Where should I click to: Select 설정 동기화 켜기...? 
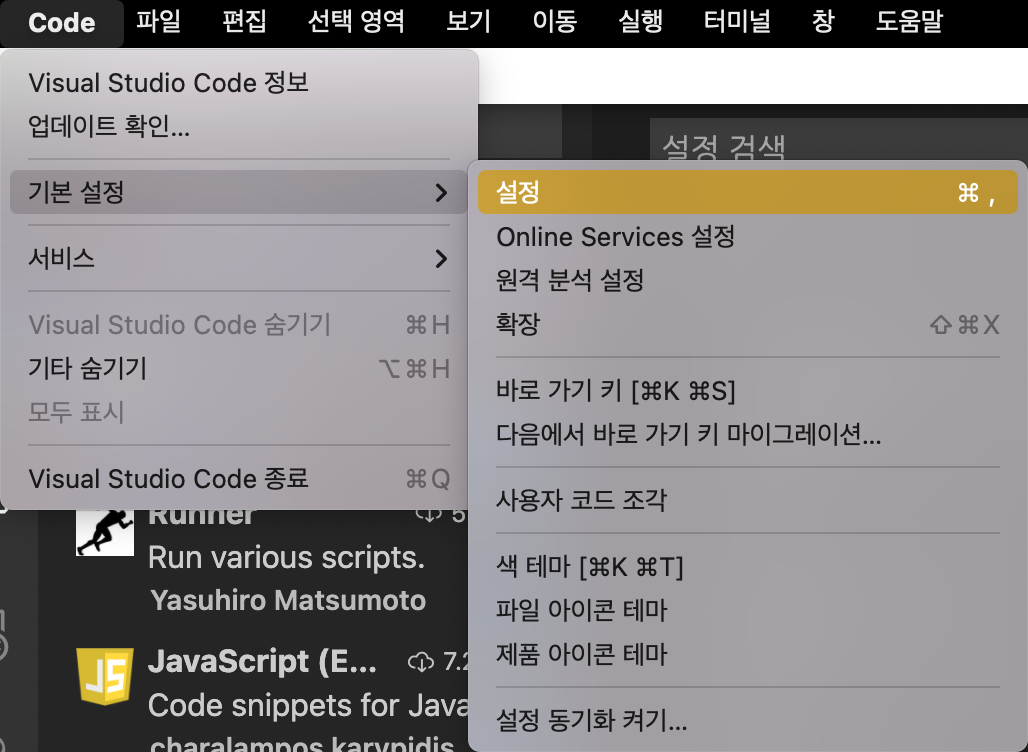pyautogui.click(x=747, y=721)
